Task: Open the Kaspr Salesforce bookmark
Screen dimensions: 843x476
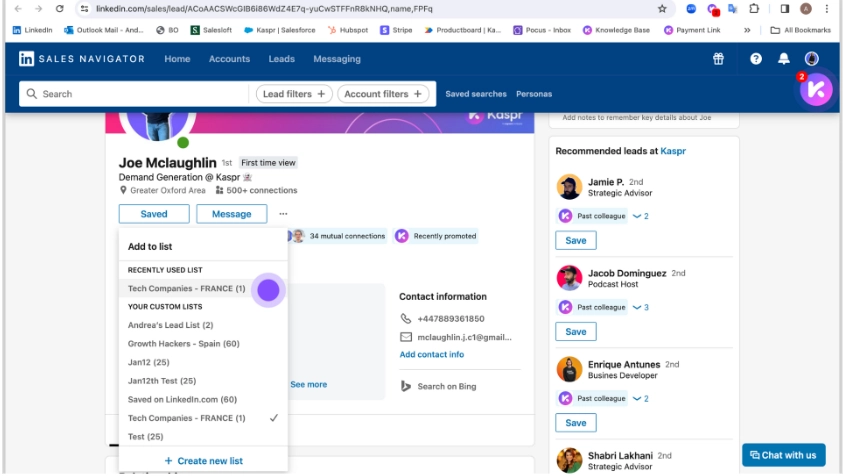Action: [x=280, y=30]
